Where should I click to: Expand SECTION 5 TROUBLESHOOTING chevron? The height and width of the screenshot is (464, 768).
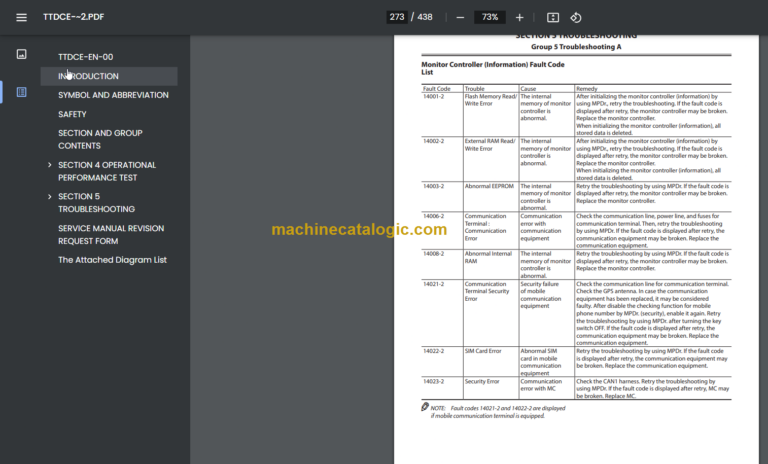(x=49, y=196)
